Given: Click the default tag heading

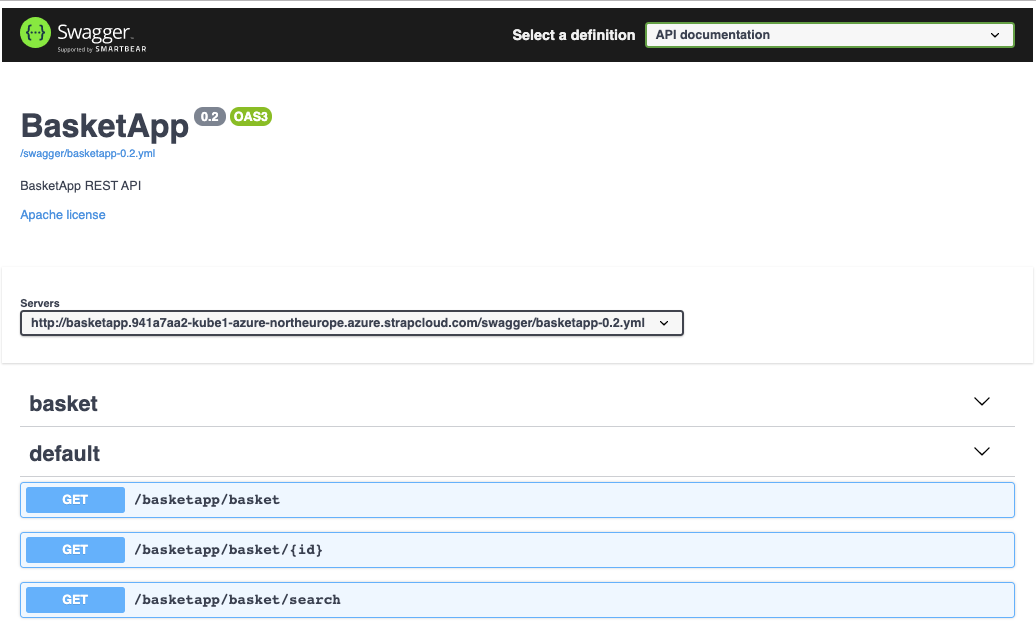Looking at the screenshot, I should 65,453.
